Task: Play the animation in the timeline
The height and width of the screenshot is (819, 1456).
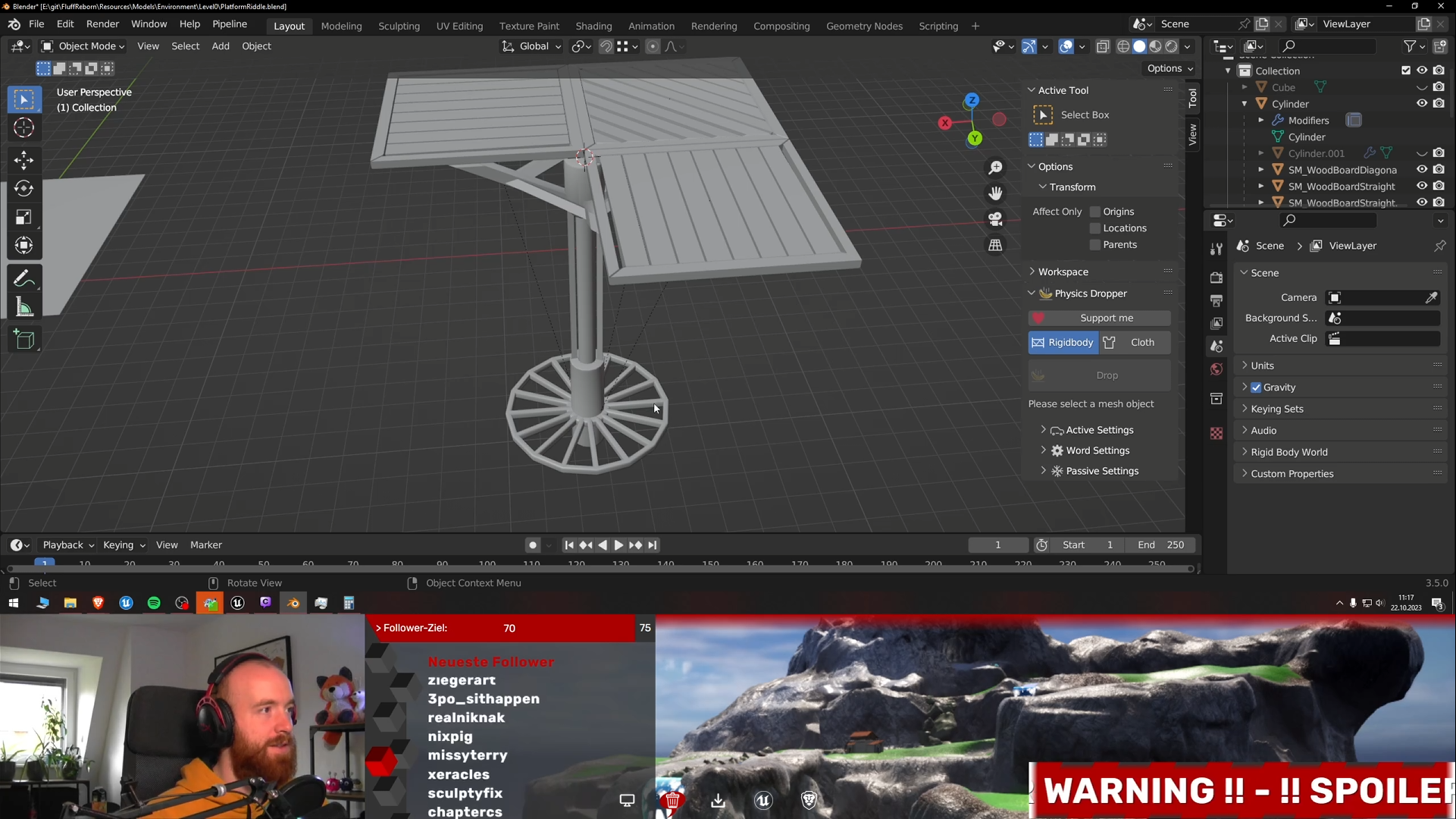Action: coord(618,545)
